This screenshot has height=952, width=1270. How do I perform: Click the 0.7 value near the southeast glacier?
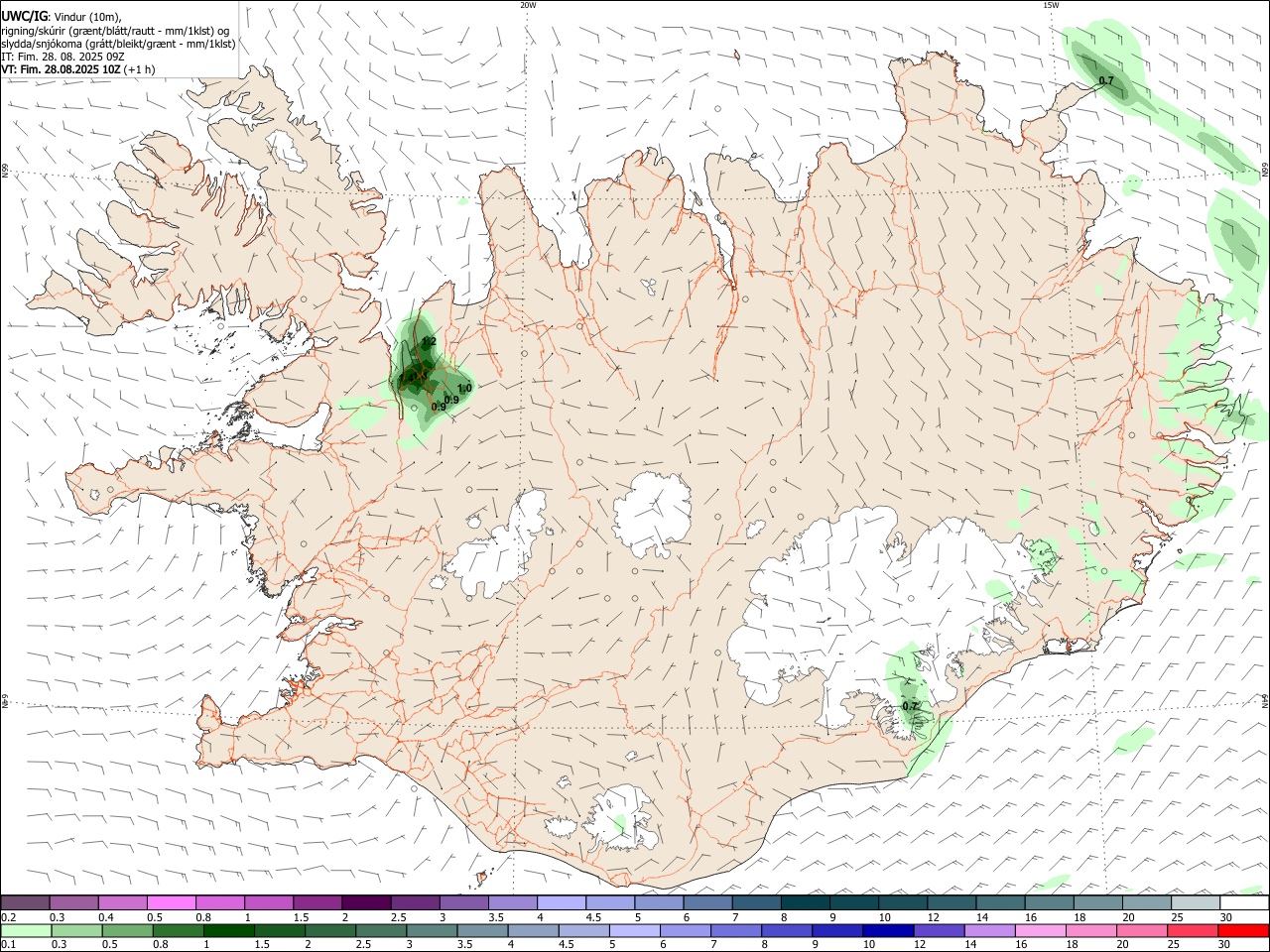tap(910, 706)
